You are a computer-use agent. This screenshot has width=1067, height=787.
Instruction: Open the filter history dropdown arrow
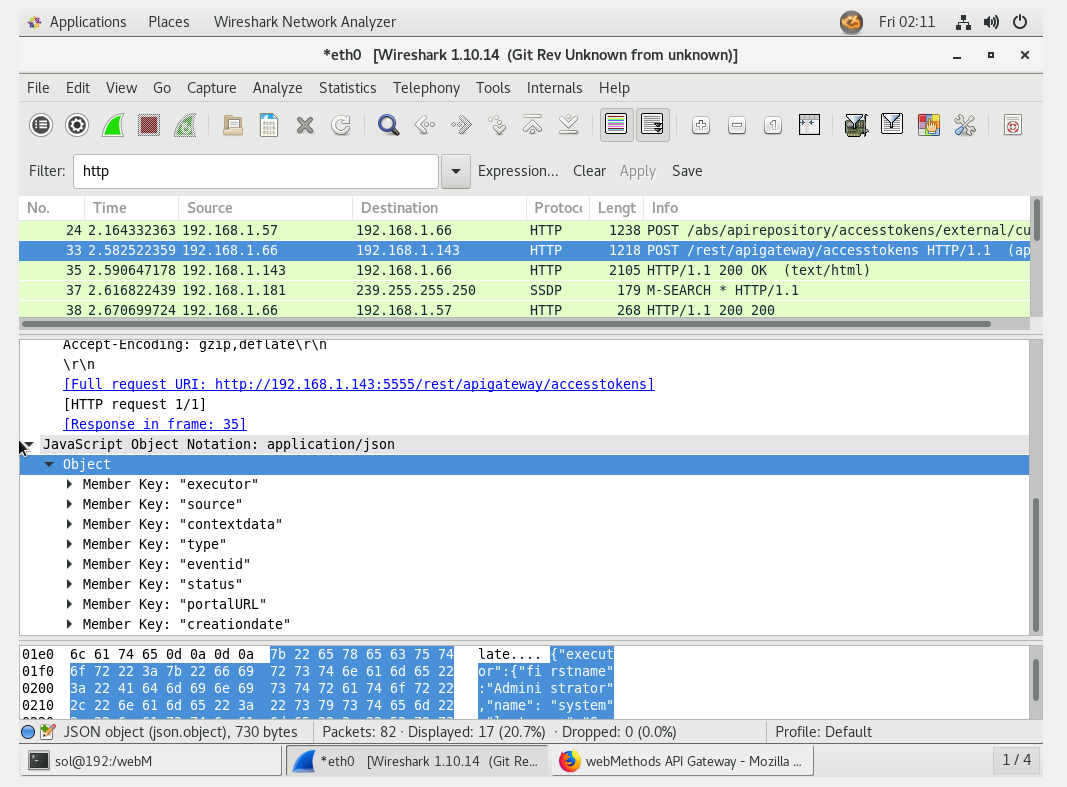pos(455,171)
